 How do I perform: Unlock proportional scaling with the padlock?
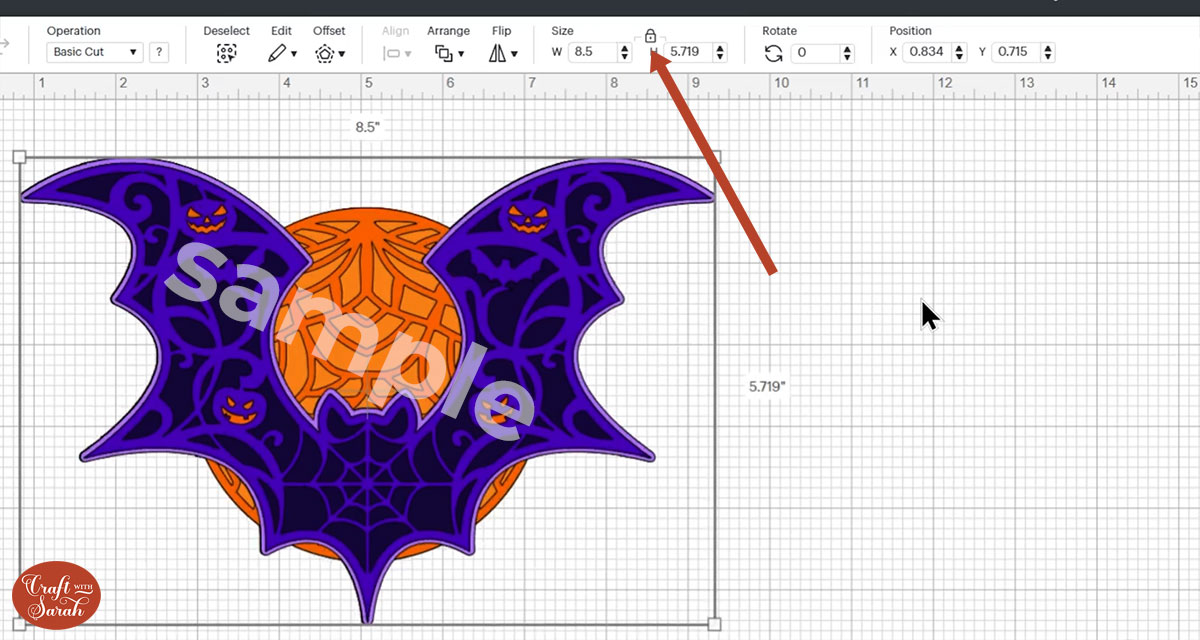pyautogui.click(x=651, y=34)
